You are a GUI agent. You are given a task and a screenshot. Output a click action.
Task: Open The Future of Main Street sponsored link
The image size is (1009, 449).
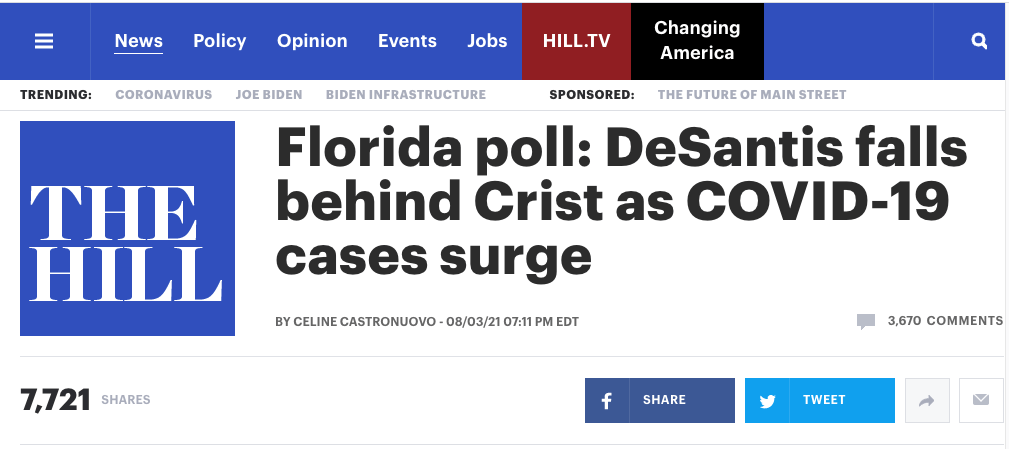pos(752,95)
